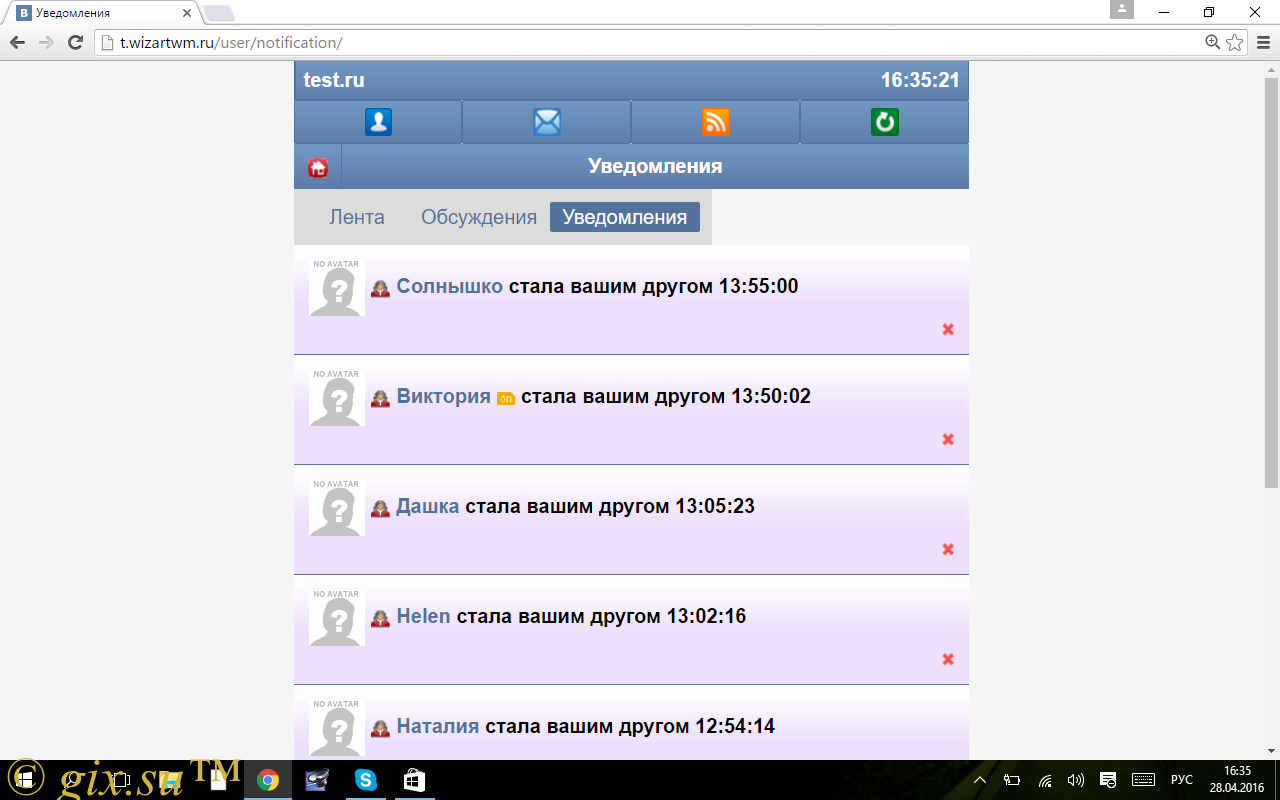This screenshot has width=1280, height=800.
Task: Click the browser back arrow
Action: 17,42
